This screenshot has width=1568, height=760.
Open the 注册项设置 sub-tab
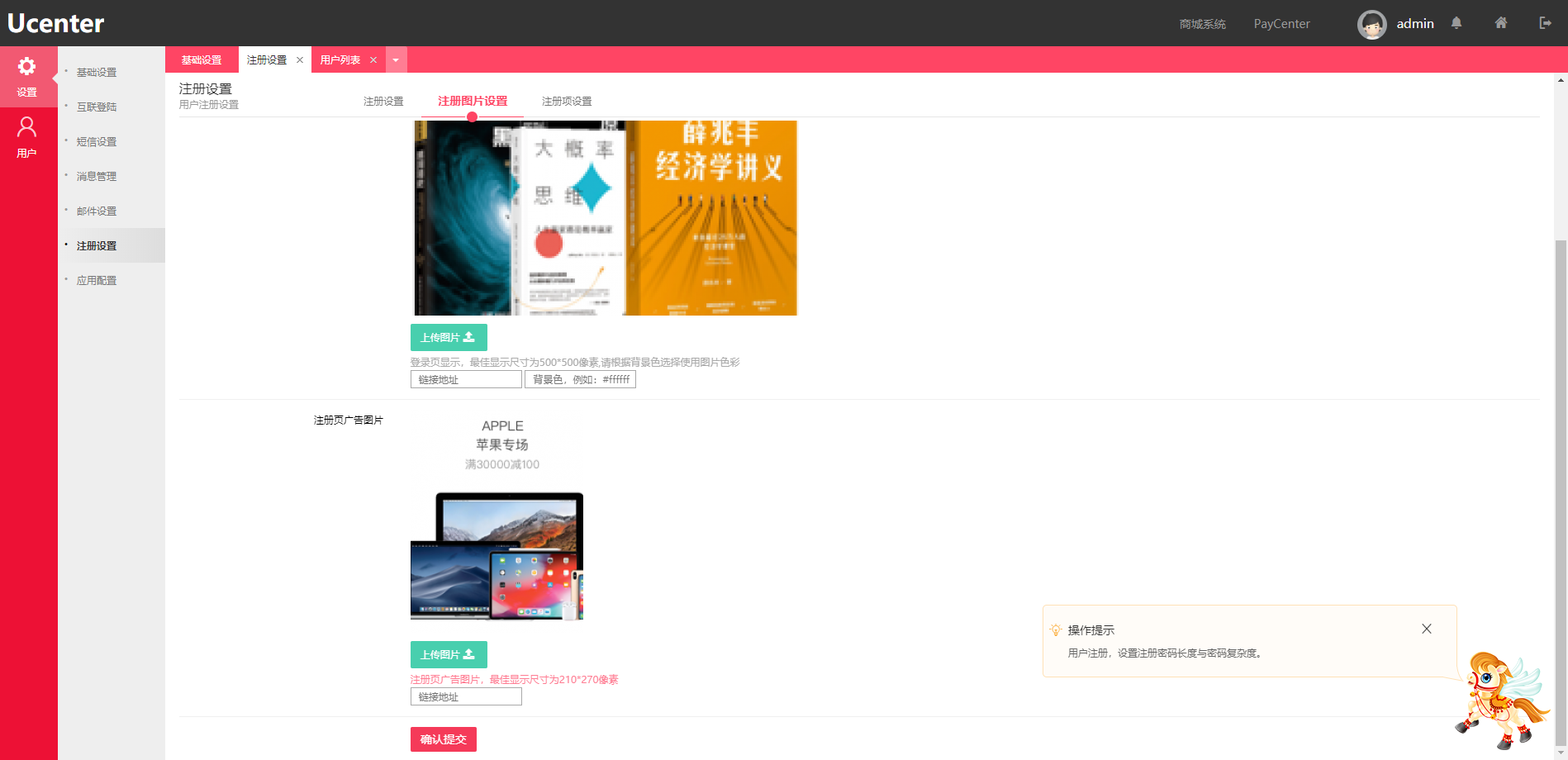(x=567, y=101)
